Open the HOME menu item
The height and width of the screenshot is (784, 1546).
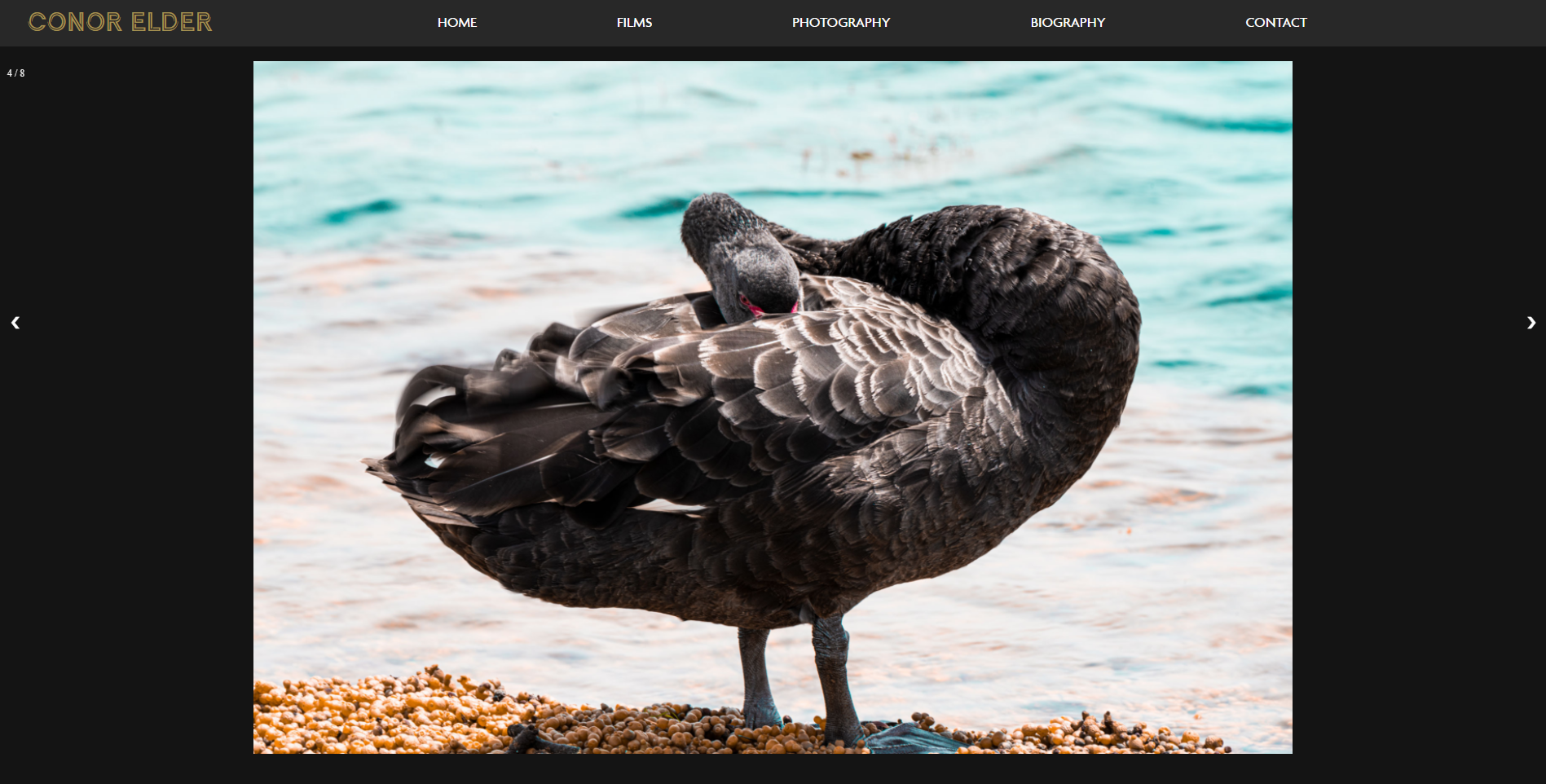click(x=457, y=23)
